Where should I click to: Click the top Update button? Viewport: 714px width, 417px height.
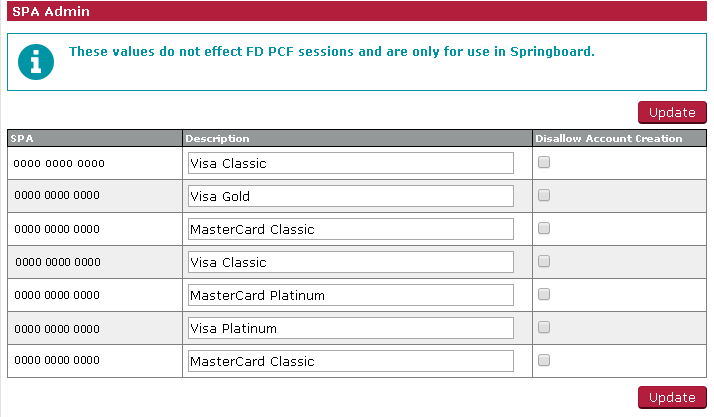(x=672, y=112)
